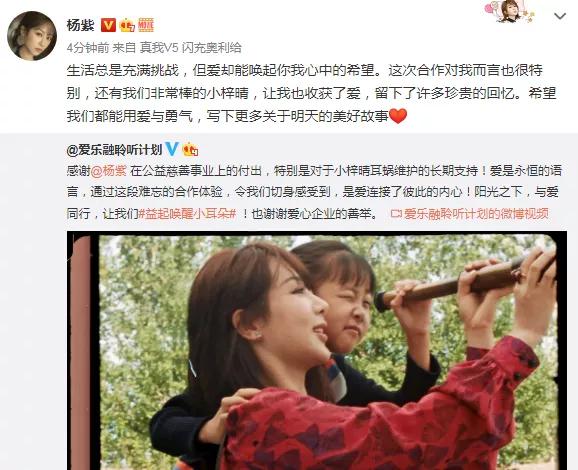This screenshot has height=470, width=578.
Task: Click the crown membership level icon
Action: coord(127,25)
